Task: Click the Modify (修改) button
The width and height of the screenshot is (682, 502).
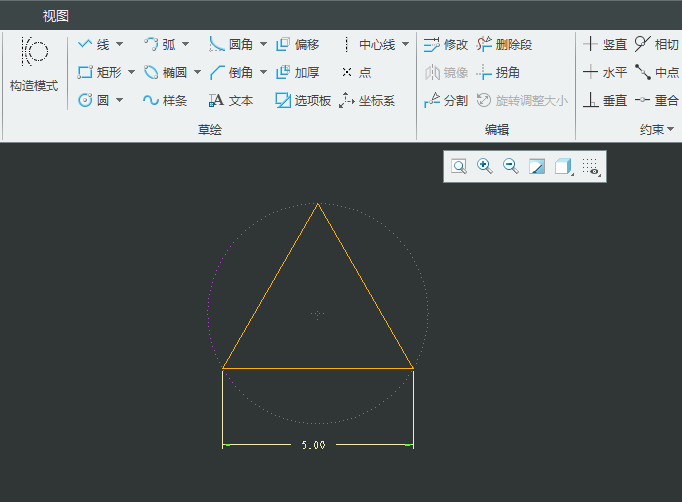Action: pyautogui.click(x=445, y=44)
